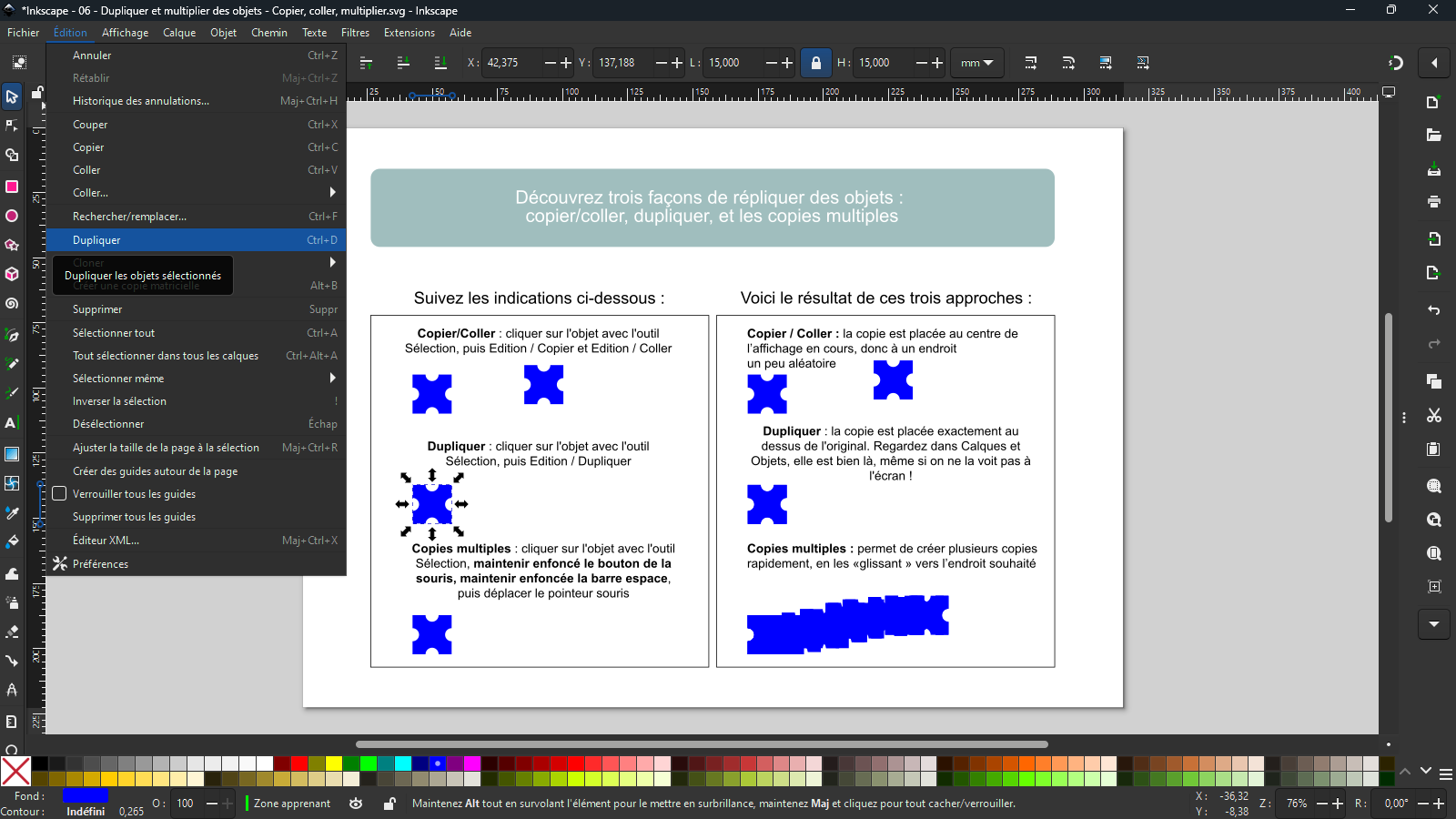The height and width of the screenshot is (819, 1456).
Task: Click the New document icon
Action: tap(1434, 102)
